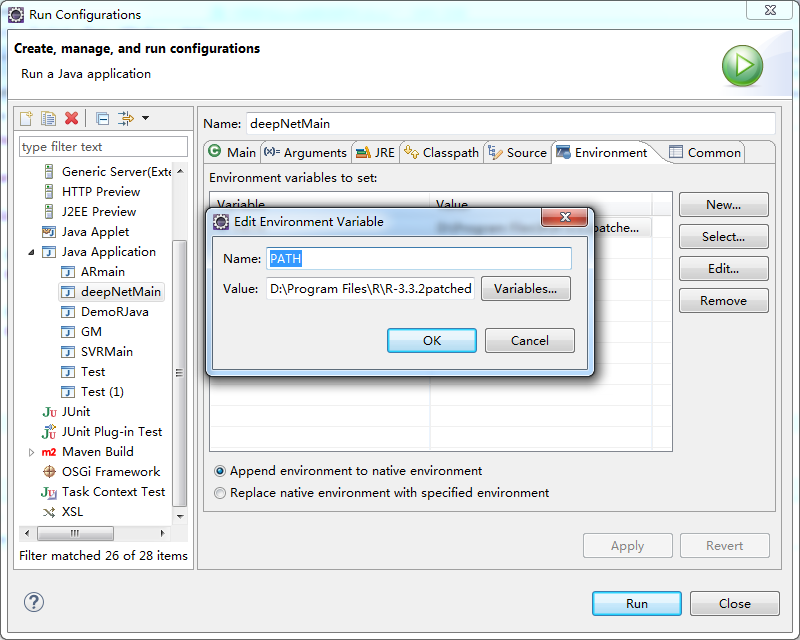The image size is (800, 640).
Task: Select Append environment to native environment
Action: point(220,471)
